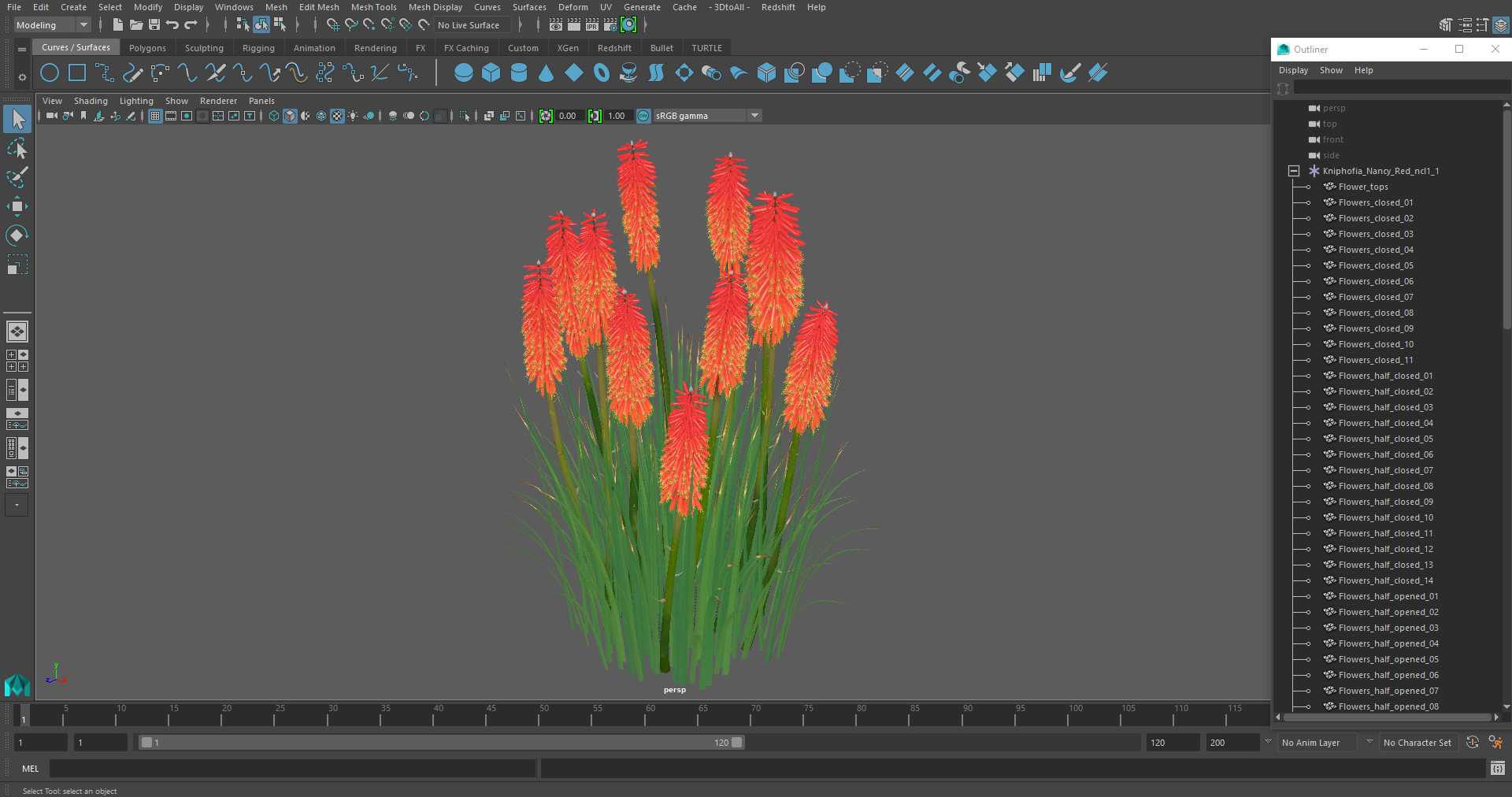1512x797 pixels.
Task: Click the Save Scene icon
Action: 154,25
